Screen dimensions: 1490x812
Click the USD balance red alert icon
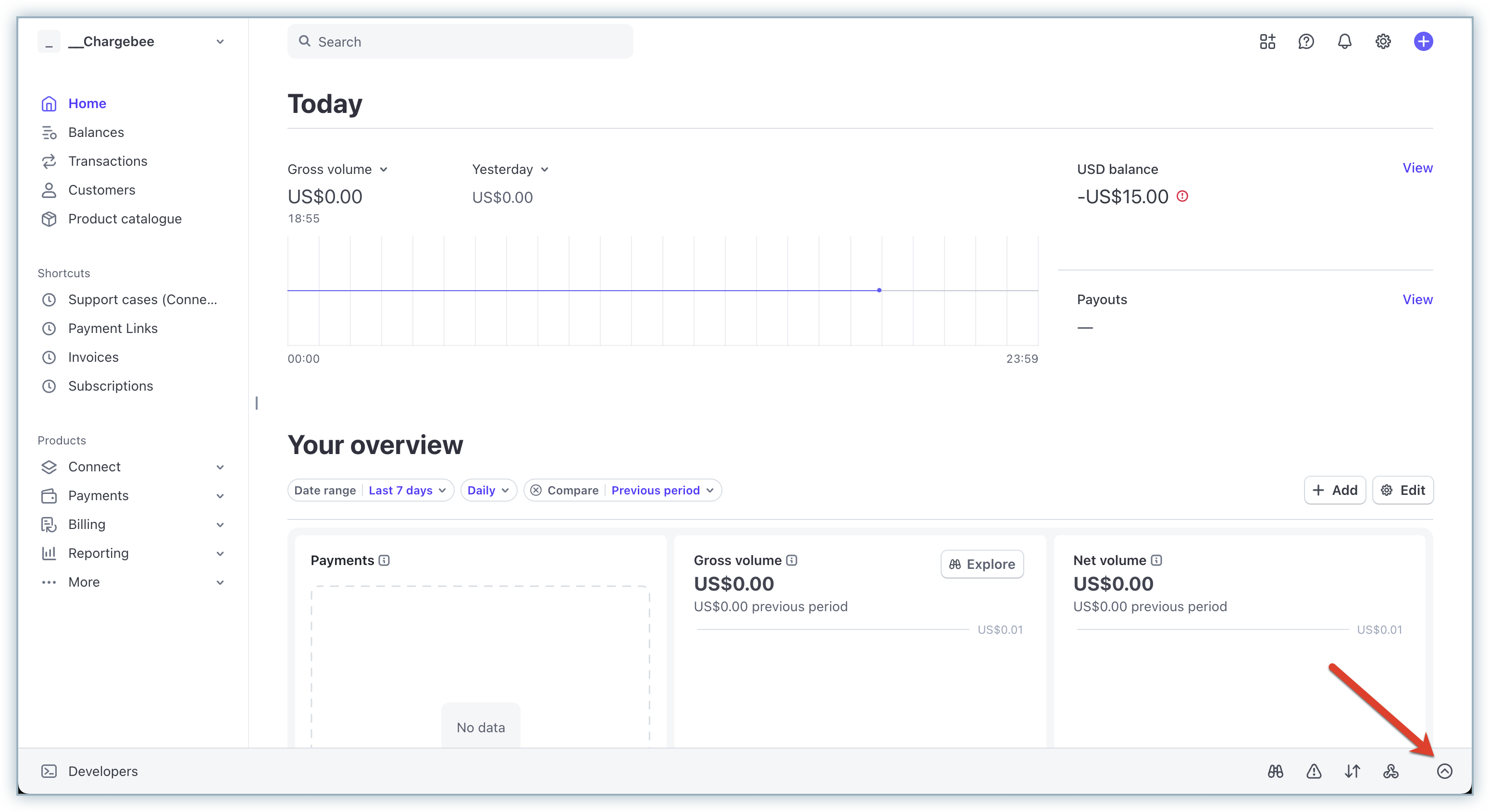(x=1183, y=196)
